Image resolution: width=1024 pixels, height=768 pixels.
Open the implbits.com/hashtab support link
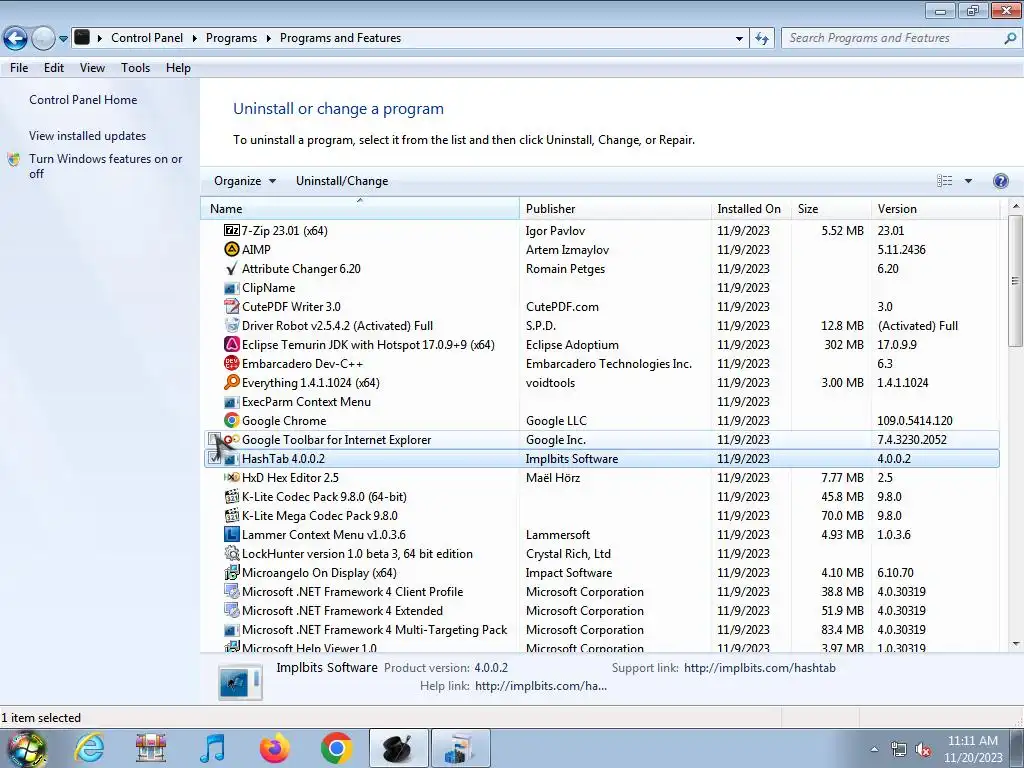pos(760,667)
